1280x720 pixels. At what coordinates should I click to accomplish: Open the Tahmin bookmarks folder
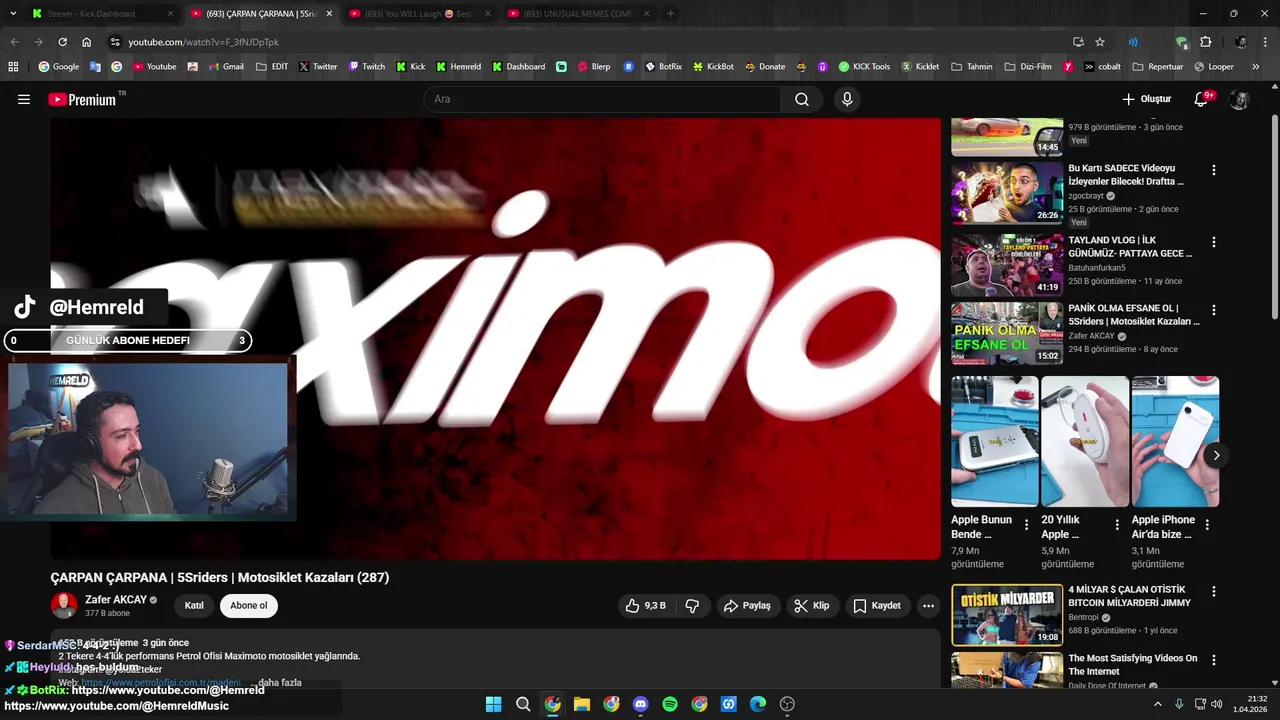point(972,67)
